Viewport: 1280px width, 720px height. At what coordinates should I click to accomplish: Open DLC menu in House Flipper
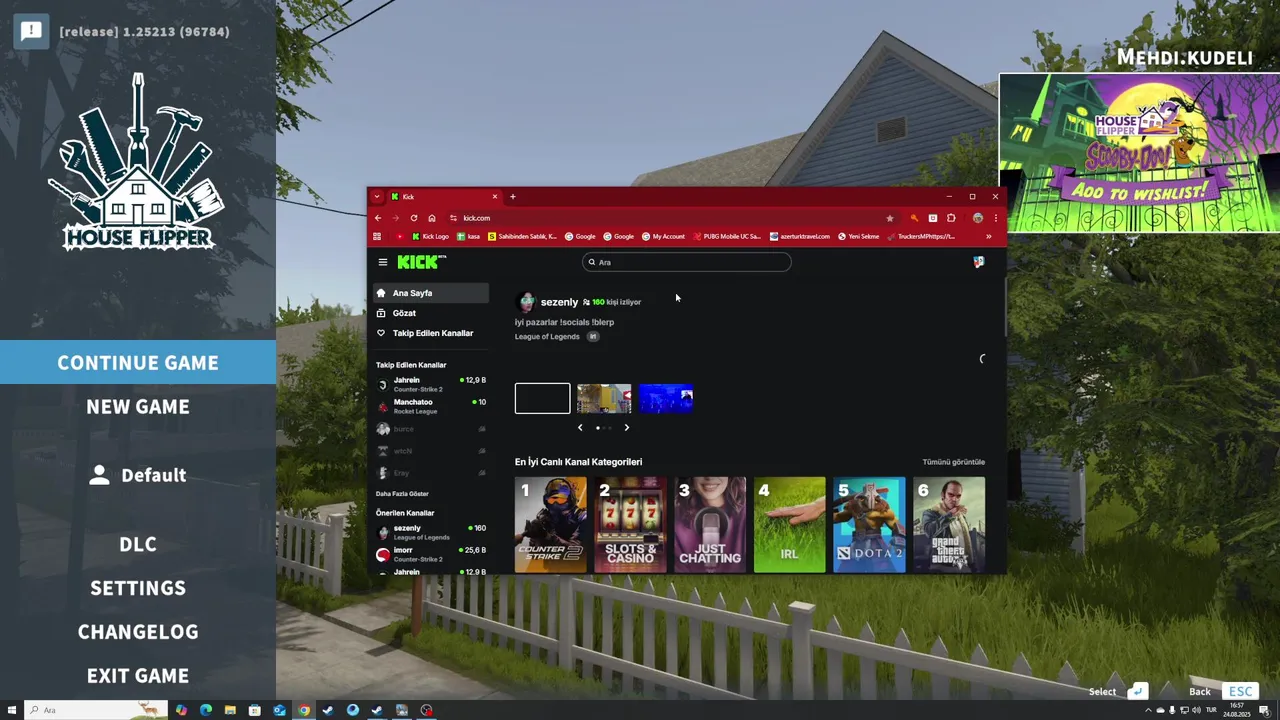click(x=138, y=544)
